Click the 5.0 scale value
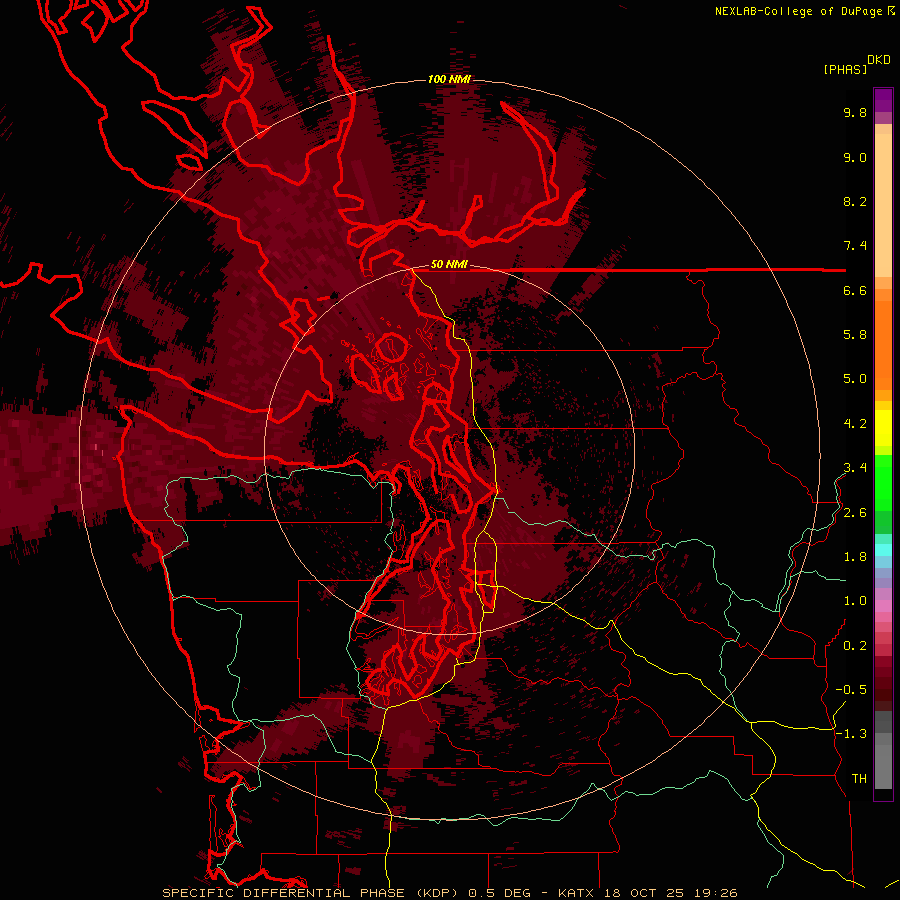Image resolution: width=900 pixels, height=900 pixels. [855, 379]
